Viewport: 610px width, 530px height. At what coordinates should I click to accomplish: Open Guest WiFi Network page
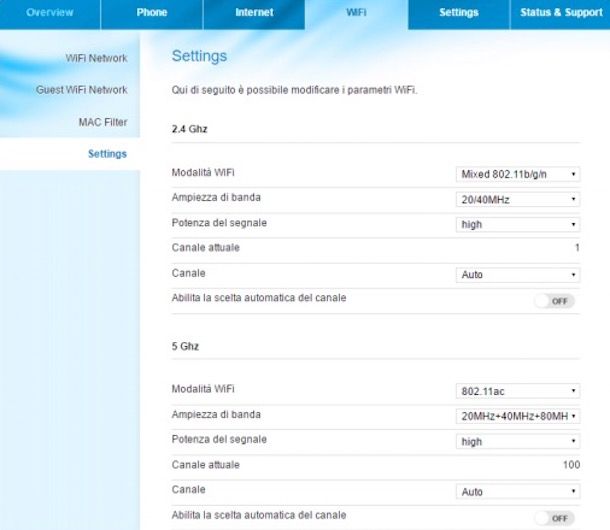[81, 90]
